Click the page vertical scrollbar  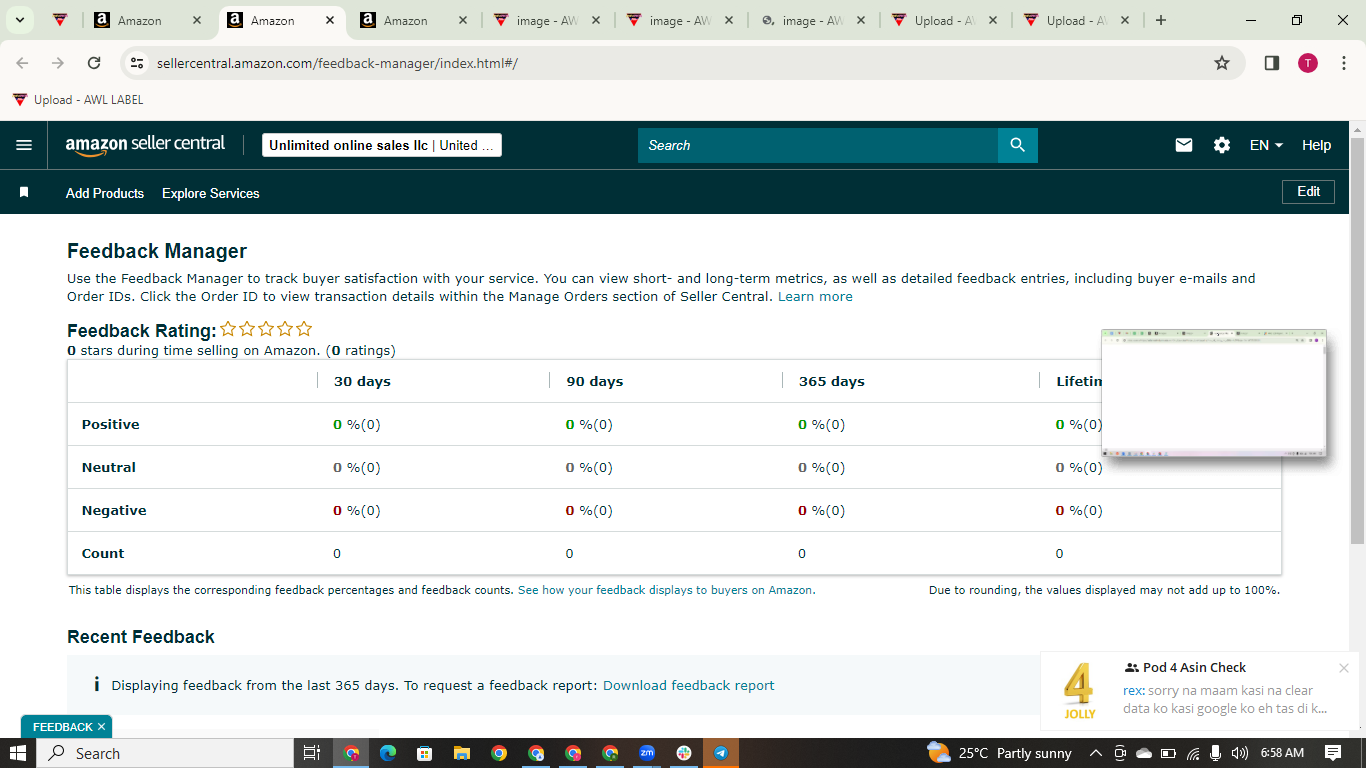tap(1357, 340)
